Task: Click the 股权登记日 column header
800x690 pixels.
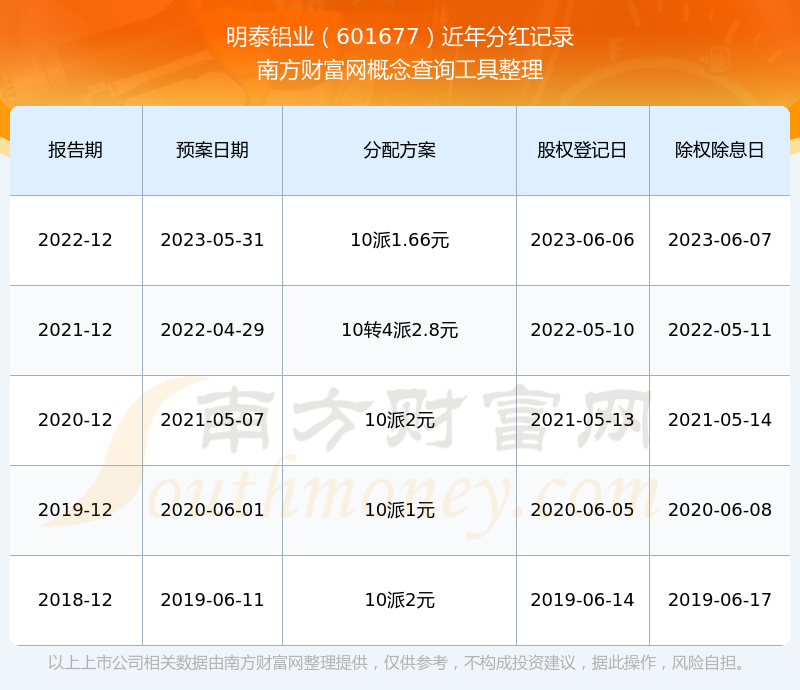Action: pos(582,150)
